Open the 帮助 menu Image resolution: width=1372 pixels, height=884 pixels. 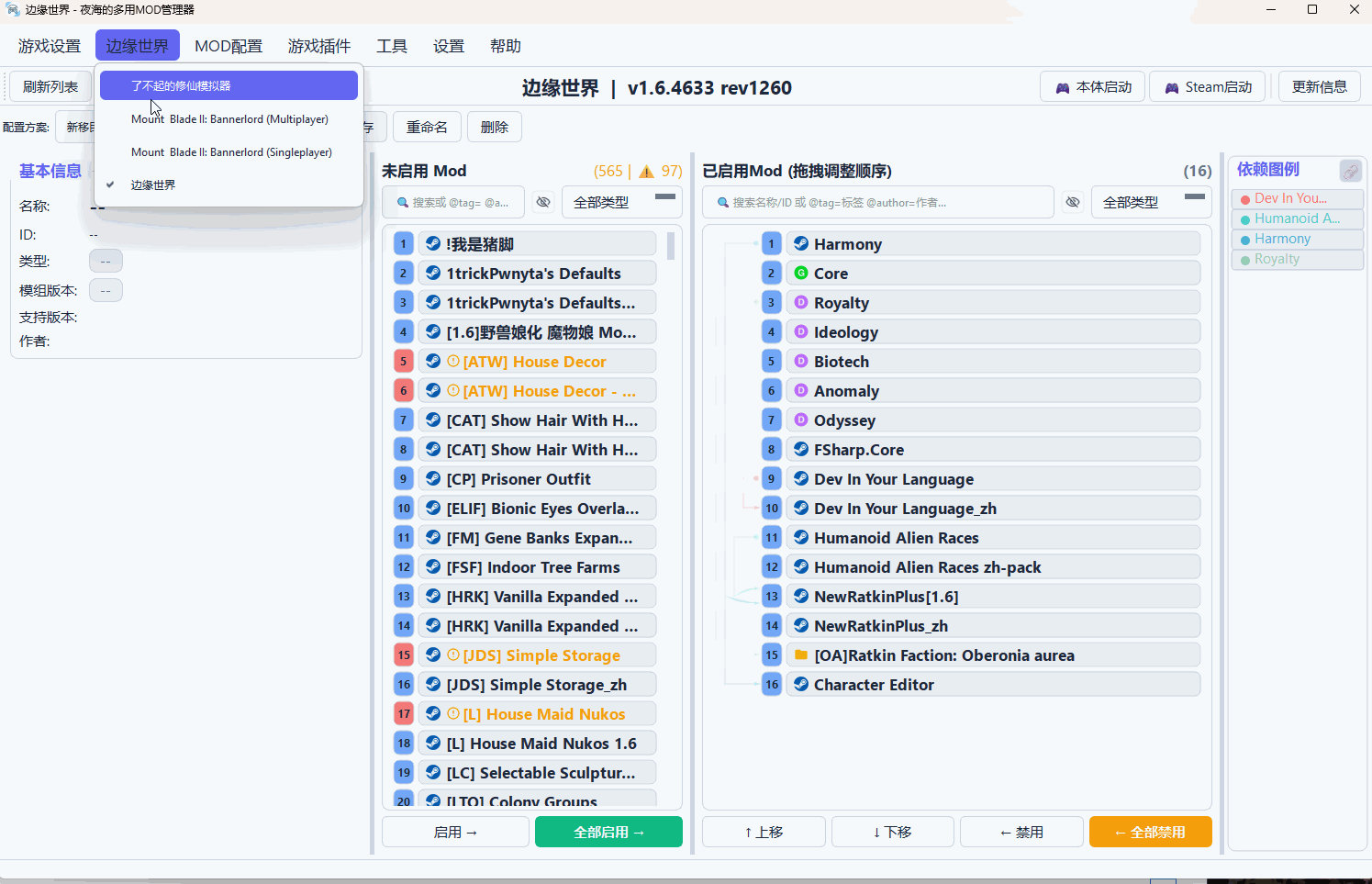click(506, 46)
